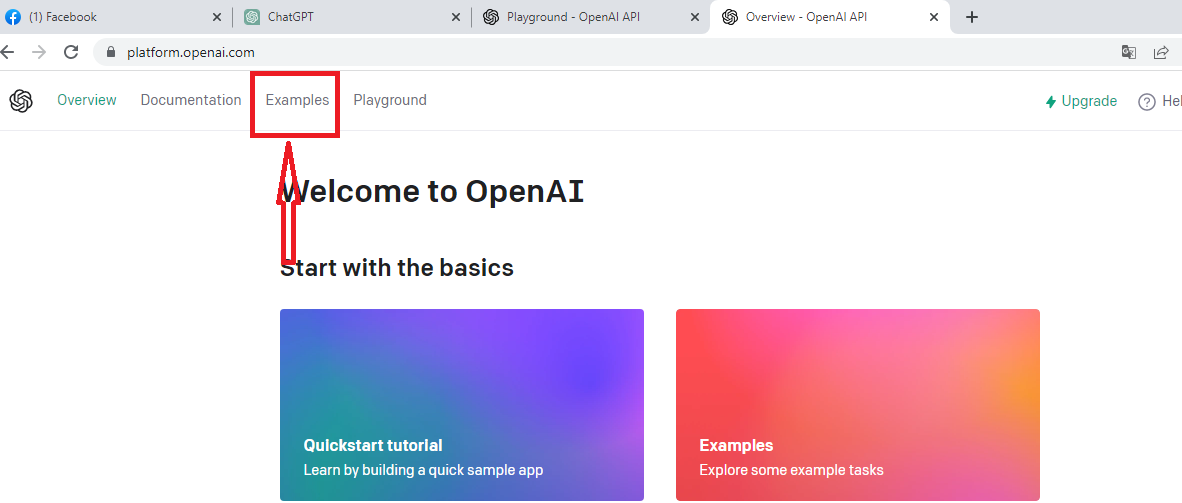Close the Playground - OpenAI API tab
The width and height of the screenshot is (1182, 503).
click(694, 17)
